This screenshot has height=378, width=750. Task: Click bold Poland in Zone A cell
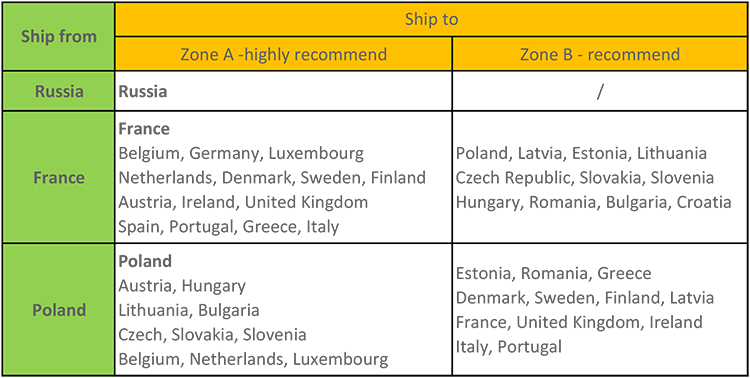click(x=145, y=261)
